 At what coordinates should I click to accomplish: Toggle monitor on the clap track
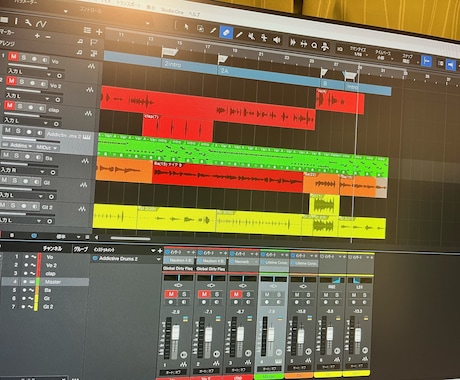click(41, 108)
